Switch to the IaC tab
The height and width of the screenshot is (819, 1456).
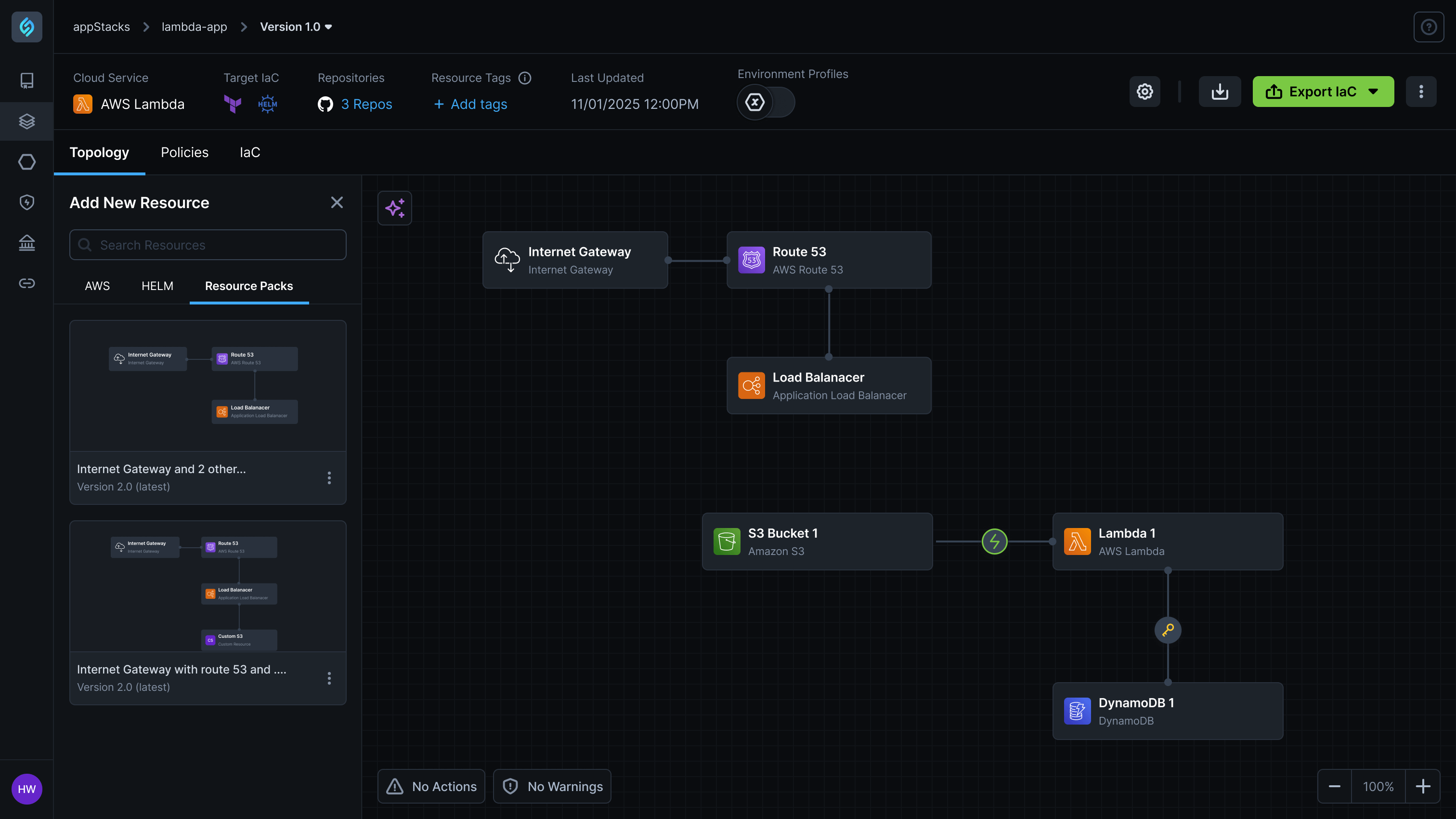point(250,152)
